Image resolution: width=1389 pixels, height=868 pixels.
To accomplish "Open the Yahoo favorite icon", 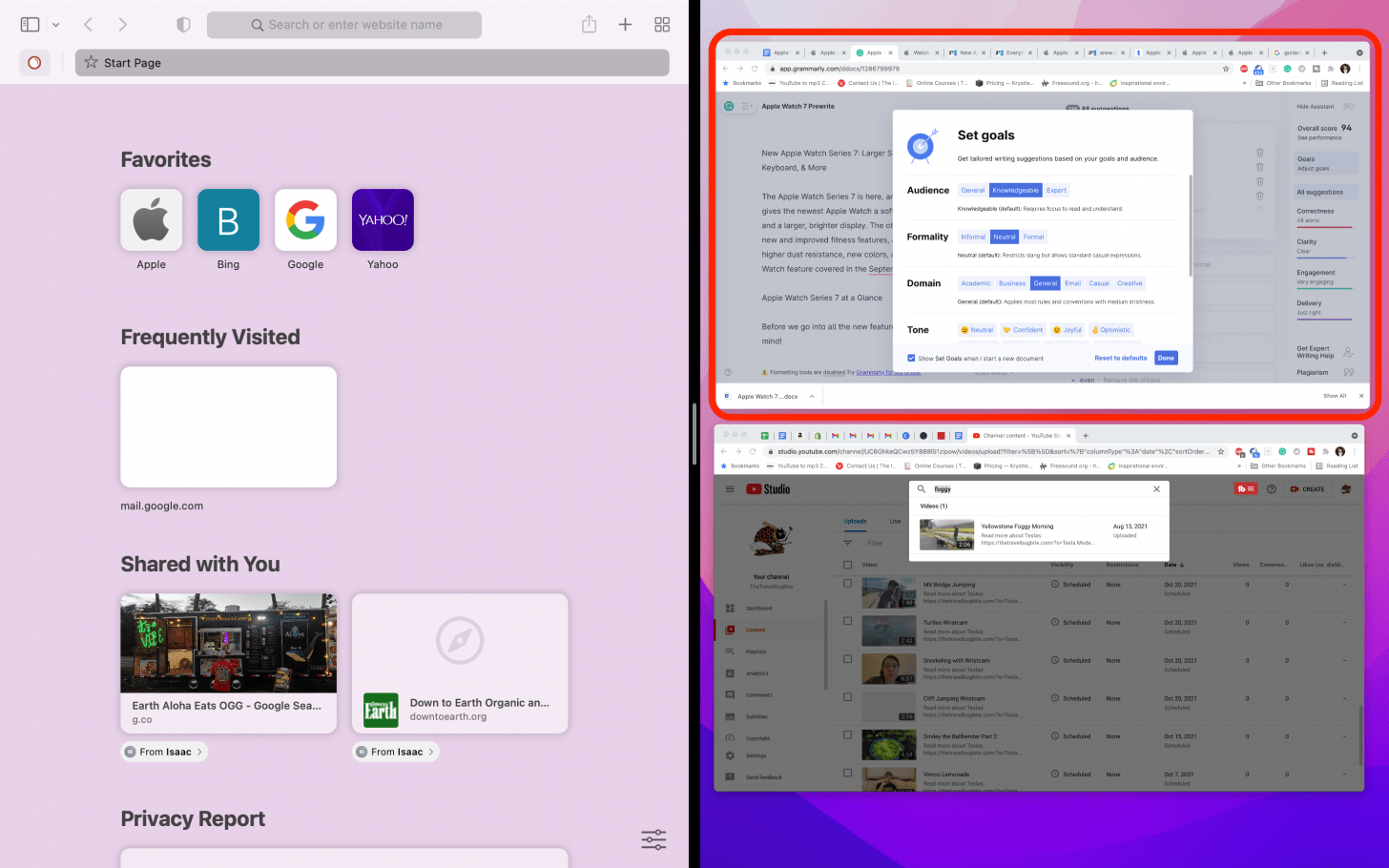I will click(x=383, y=220).
